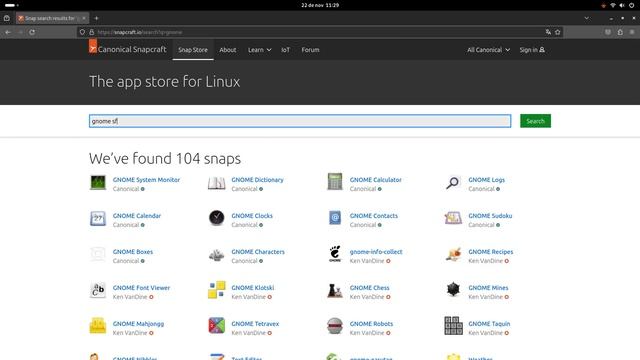The height and width of the screenshot is (360, 640).
Task: Open the GNOME Calculator link
Action: click(x=376, y=180)
